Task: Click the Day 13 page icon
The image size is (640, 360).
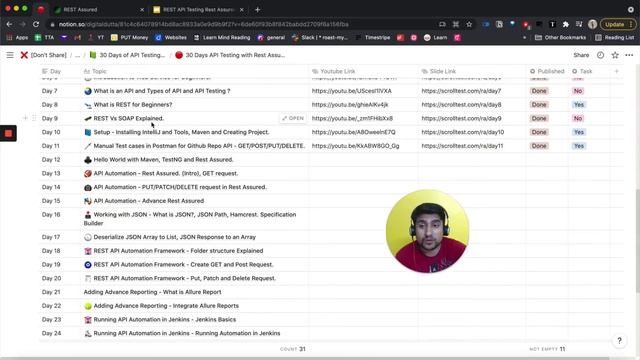Action: (88, 173)
